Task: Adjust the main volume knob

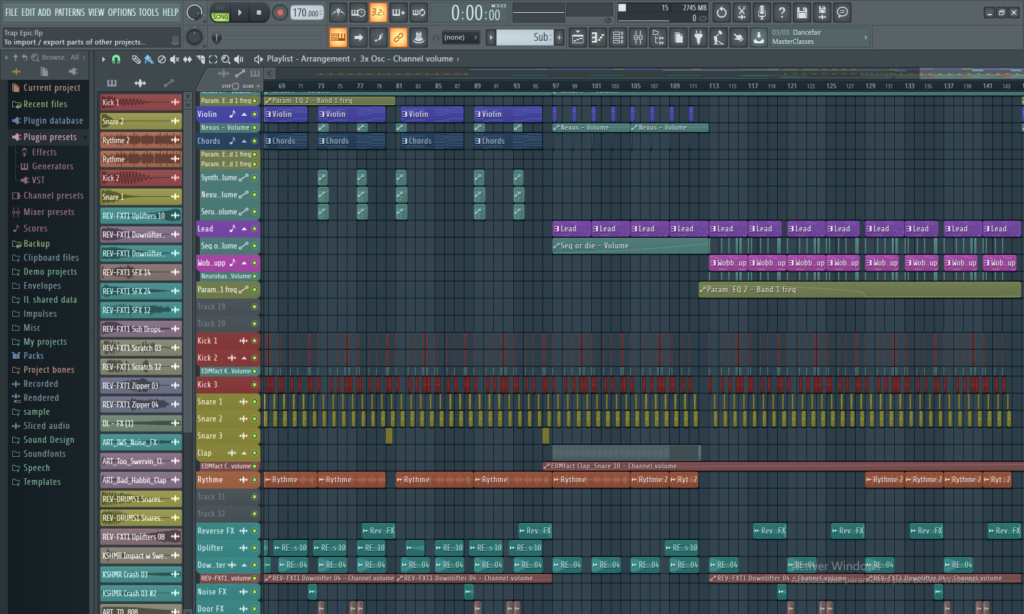Action: point(194,12)
